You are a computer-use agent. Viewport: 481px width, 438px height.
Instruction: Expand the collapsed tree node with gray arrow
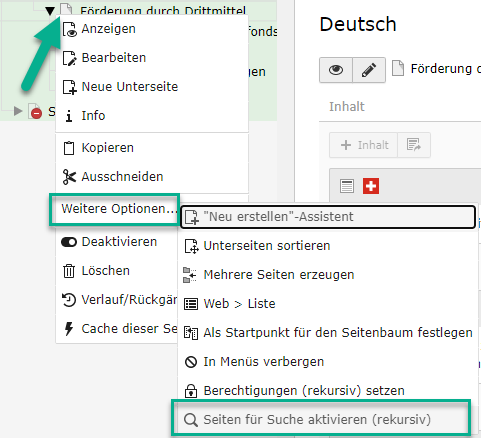17,111
